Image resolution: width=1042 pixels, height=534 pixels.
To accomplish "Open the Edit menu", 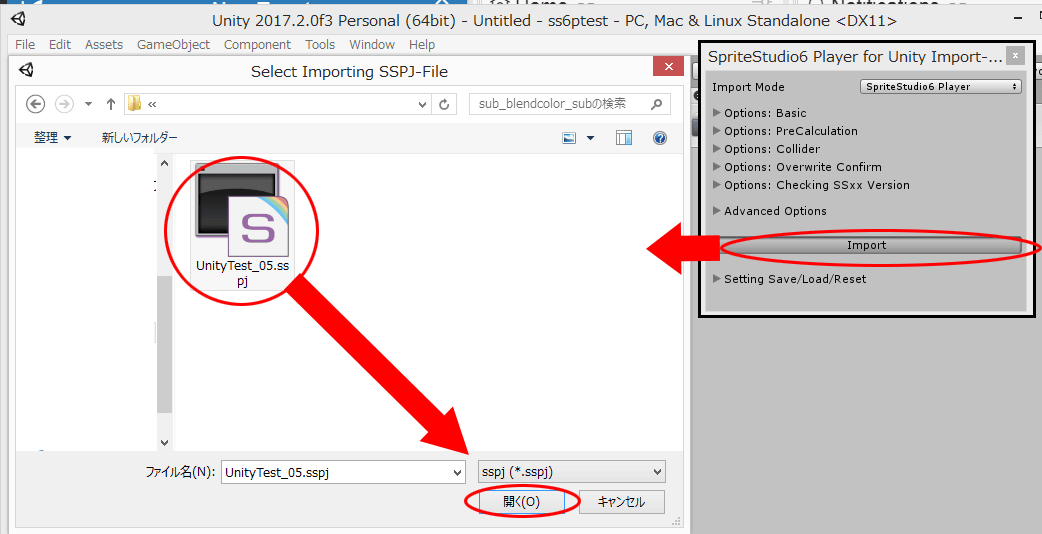I will tap(60, 44).
